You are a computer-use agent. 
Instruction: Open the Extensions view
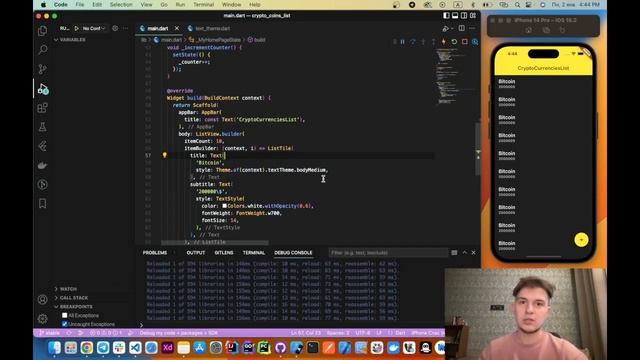(x=42, y=108)
